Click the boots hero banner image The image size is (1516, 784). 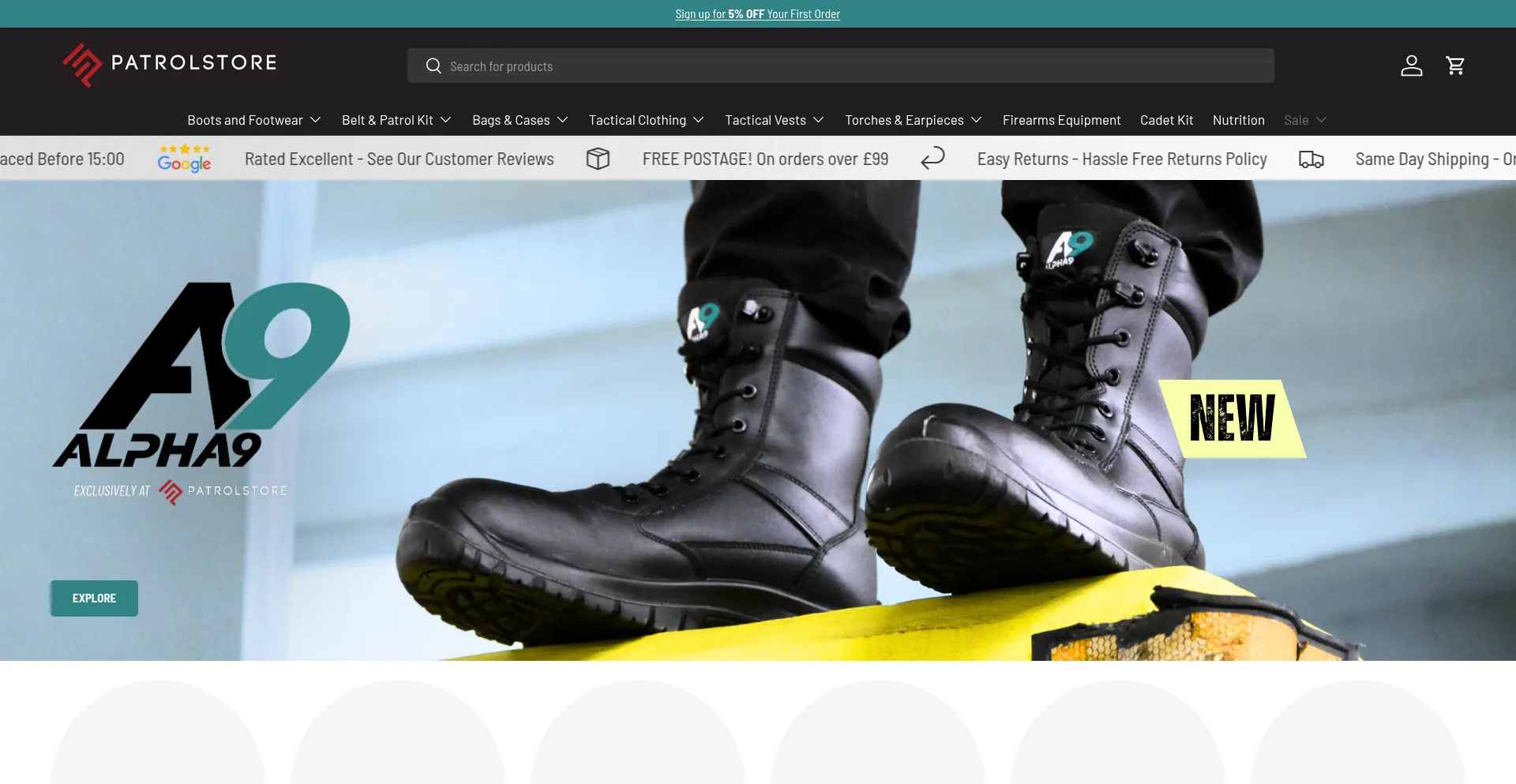pyautogui.click(x=758, y=420)
